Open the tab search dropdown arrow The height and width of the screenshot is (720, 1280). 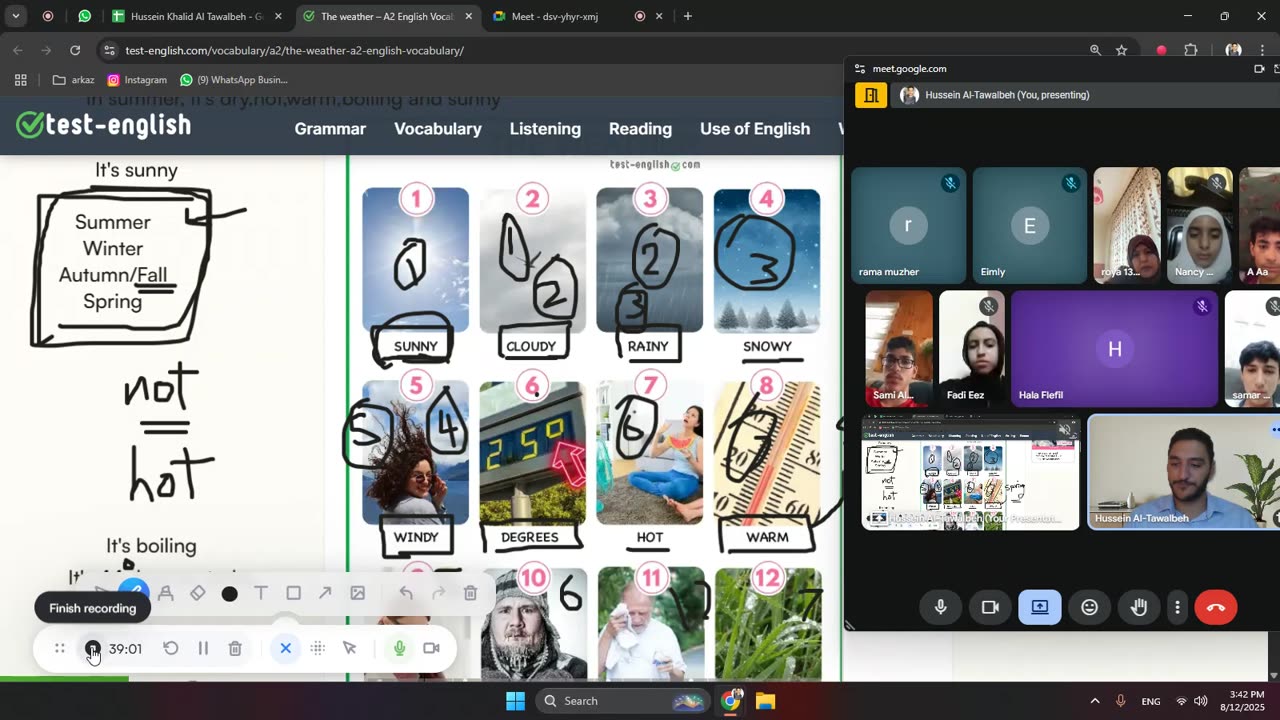click(x=16, y=16)
